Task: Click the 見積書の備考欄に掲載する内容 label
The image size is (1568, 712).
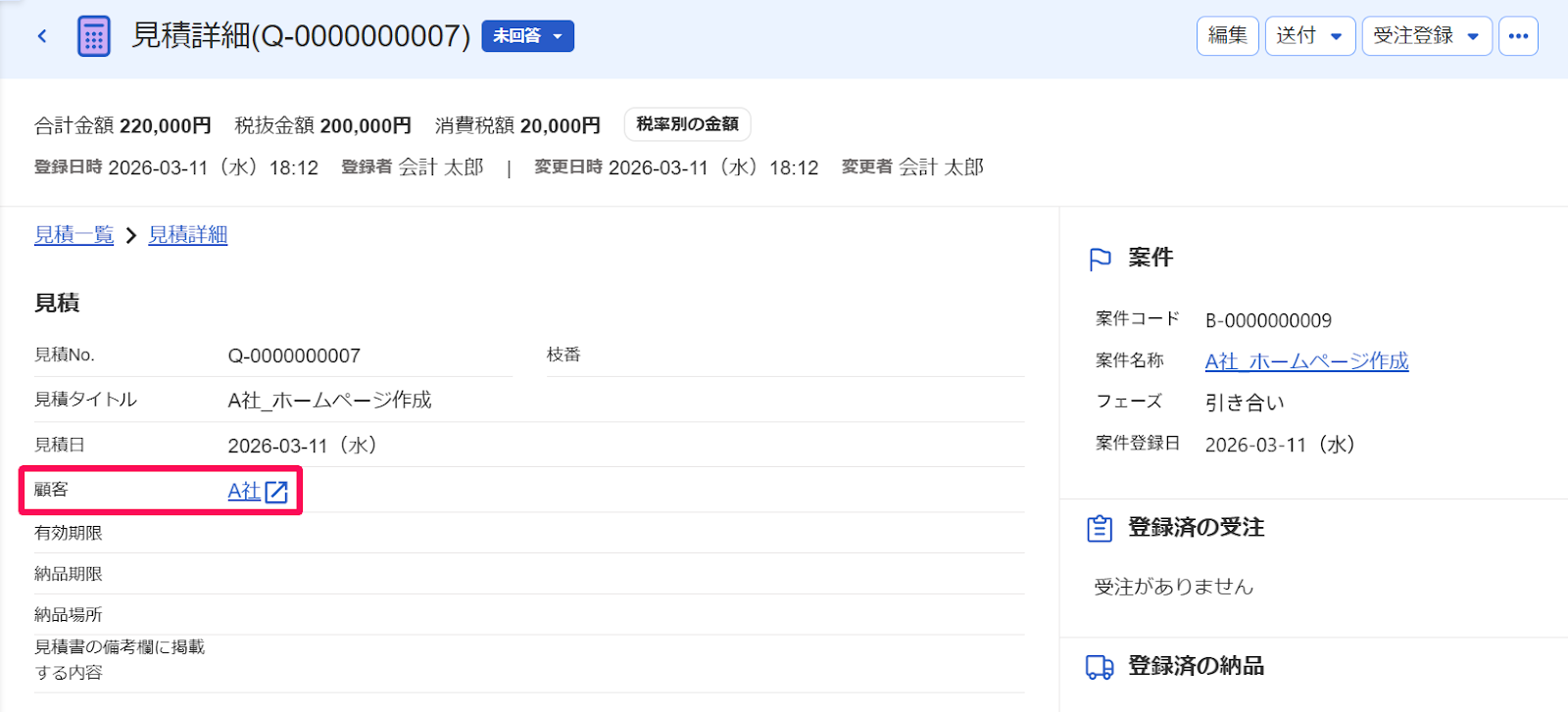Action: click(120, 660)
